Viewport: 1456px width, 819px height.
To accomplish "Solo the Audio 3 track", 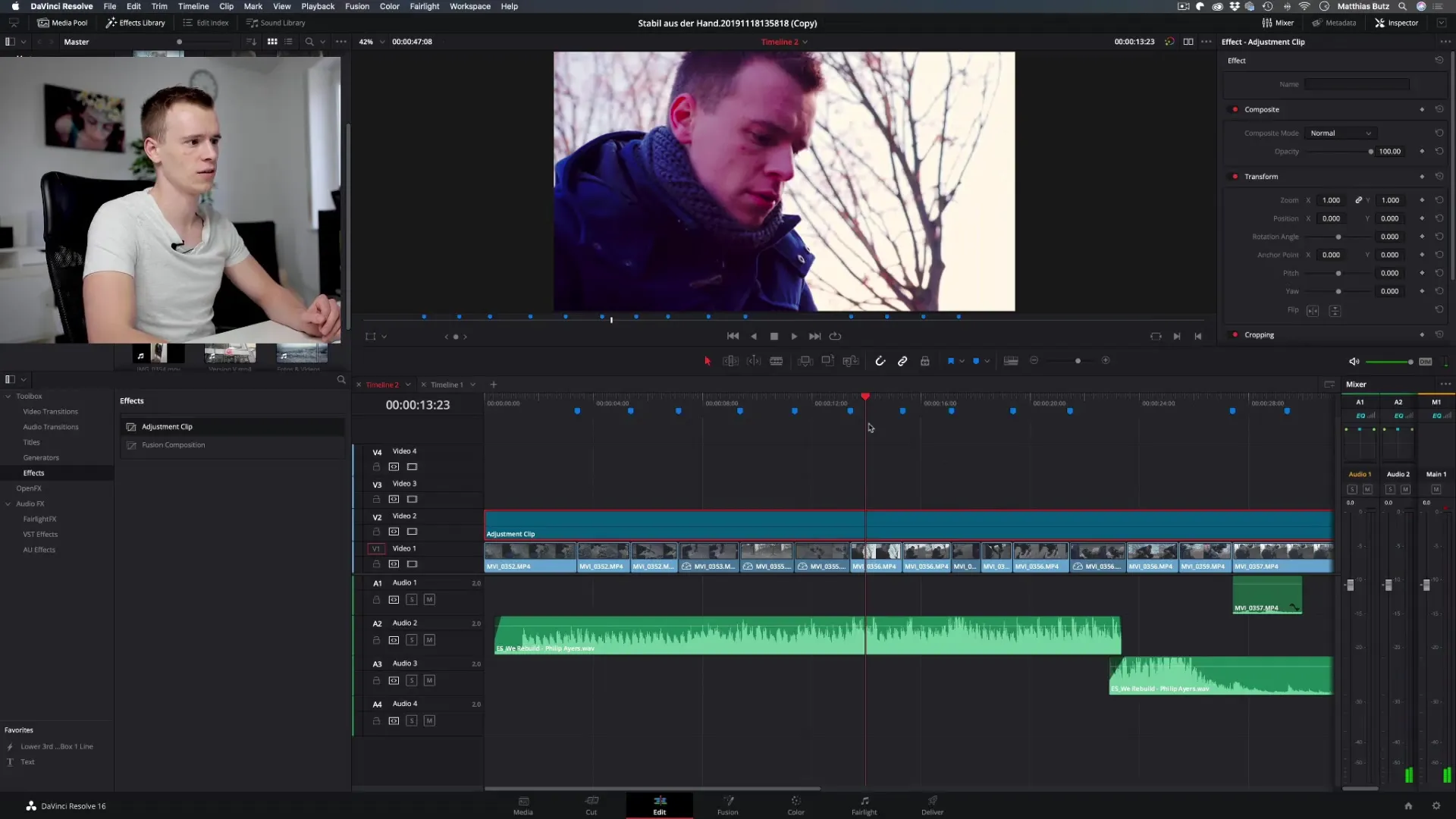I will (412, 681).
